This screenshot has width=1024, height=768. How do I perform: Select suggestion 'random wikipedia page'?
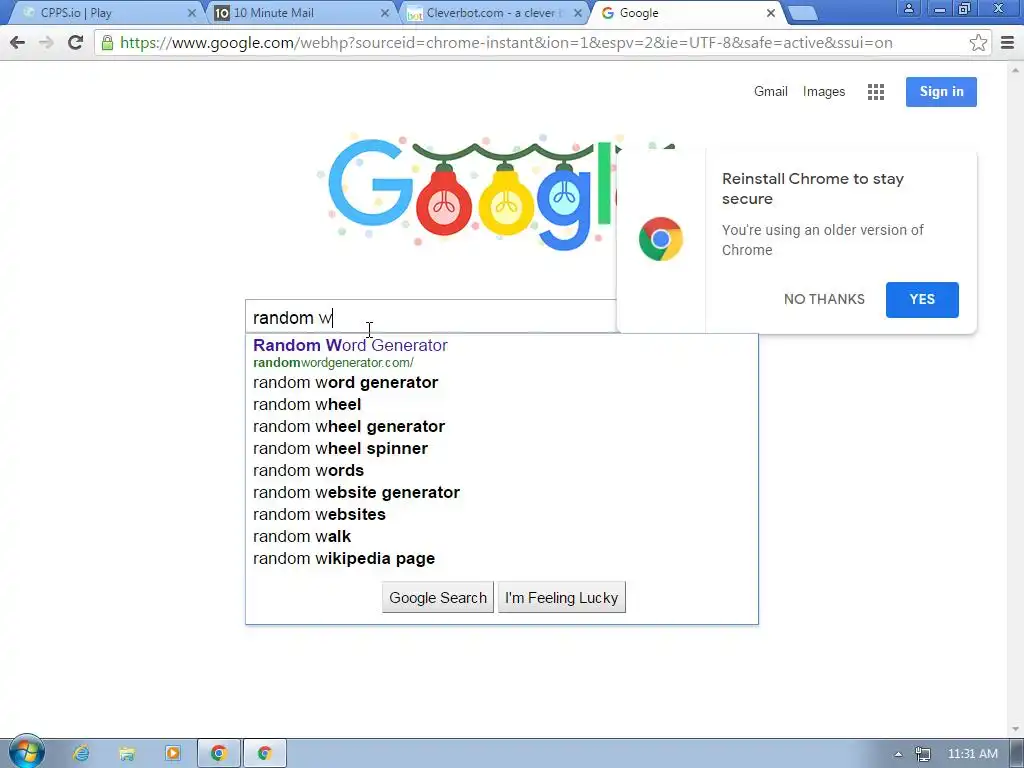(x=502, y=558)
